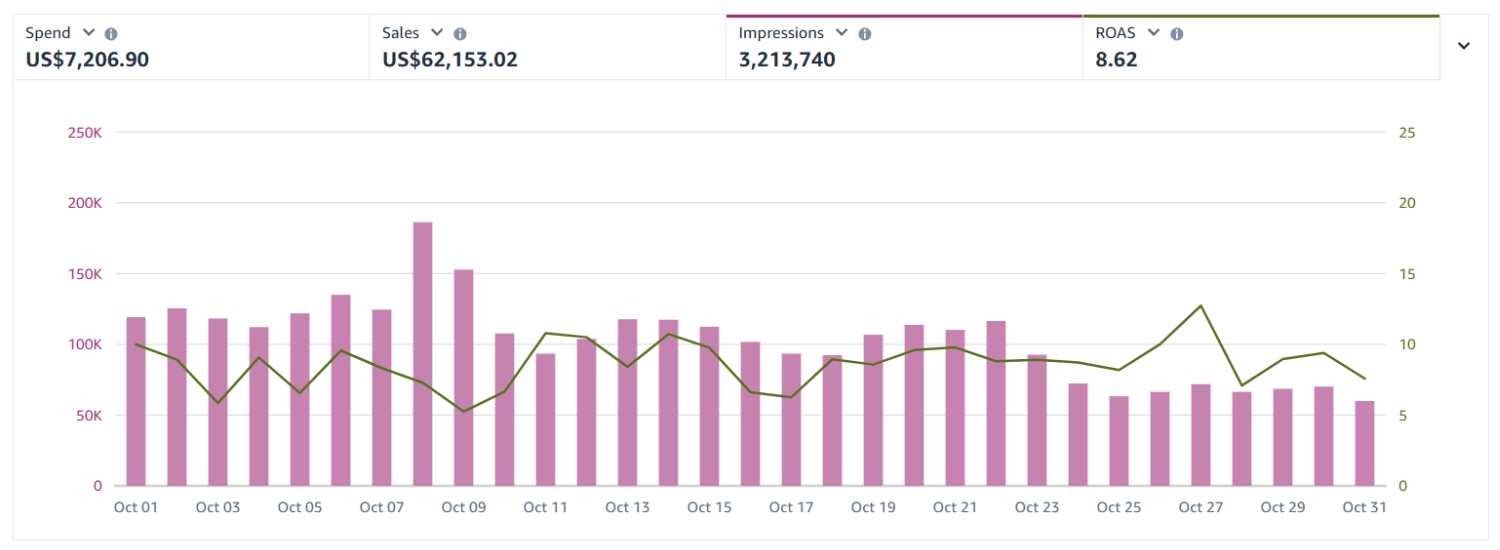Expand the Sales metric dropdown chevron
Image resolution: width=1500 pixels, height=550 pixels.
(x=437, y=33)
